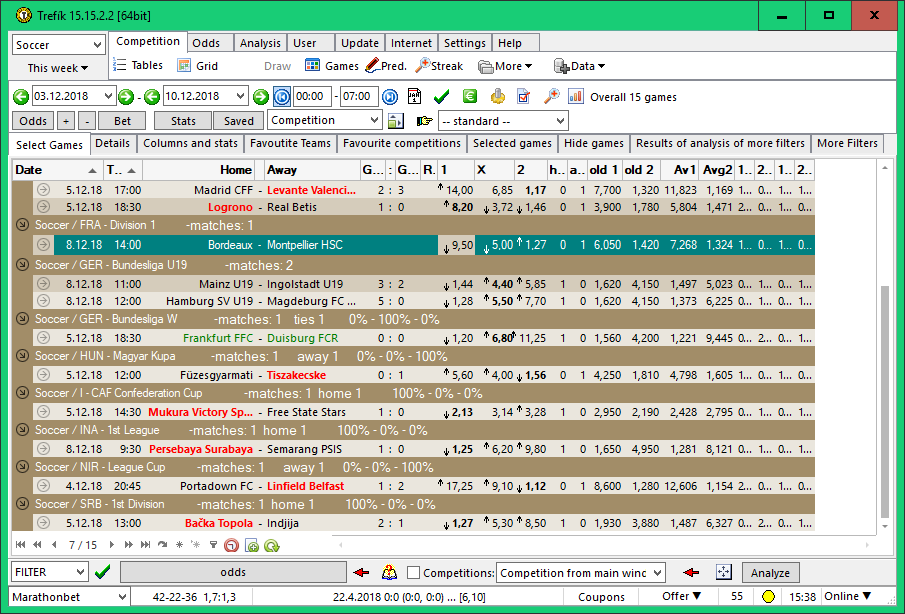Click the green checkmark in date toolbar
Viewport: 905px width, 614px height.
[441, 97]
